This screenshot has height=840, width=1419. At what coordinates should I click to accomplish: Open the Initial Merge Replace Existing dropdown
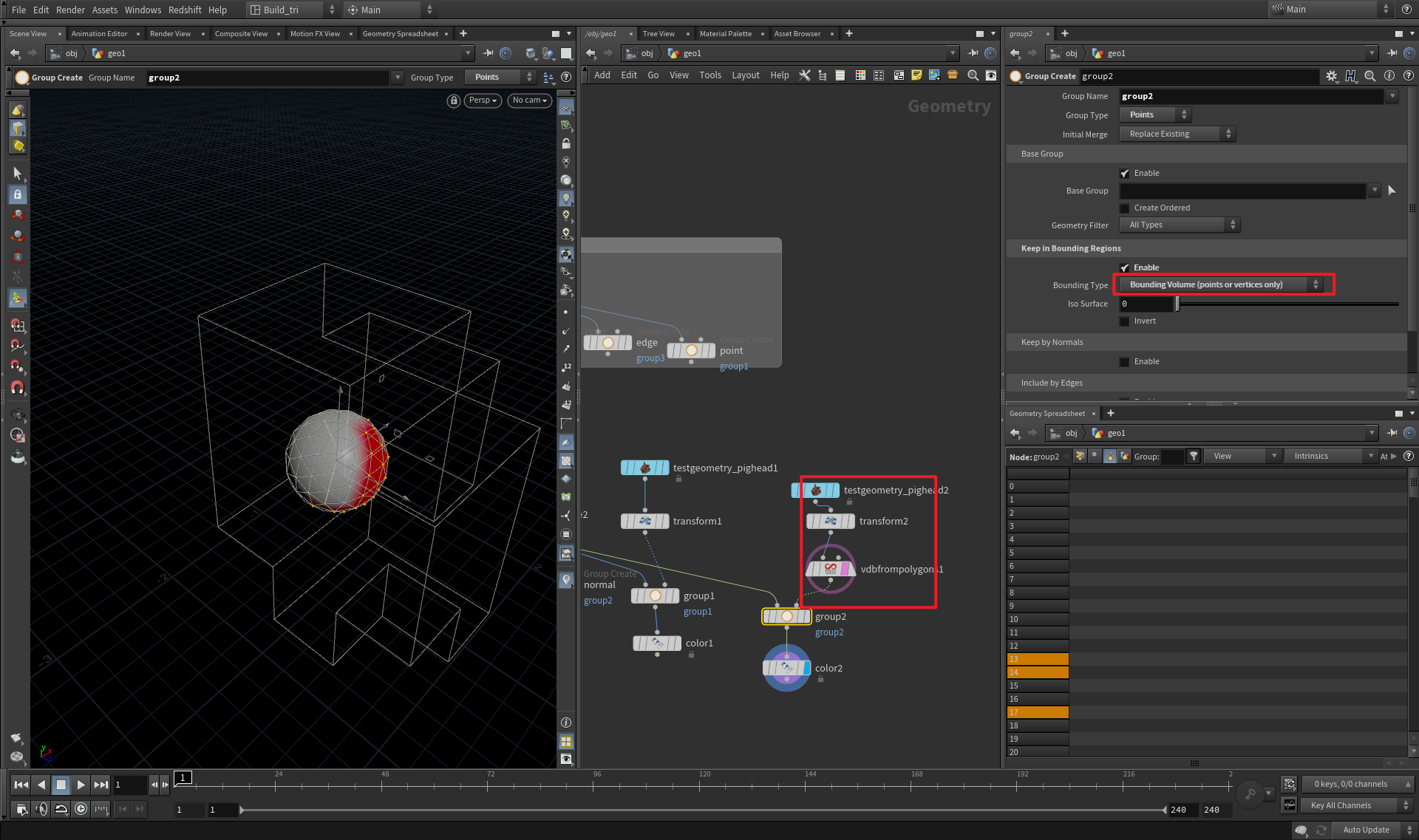(x=1175, y=134)
